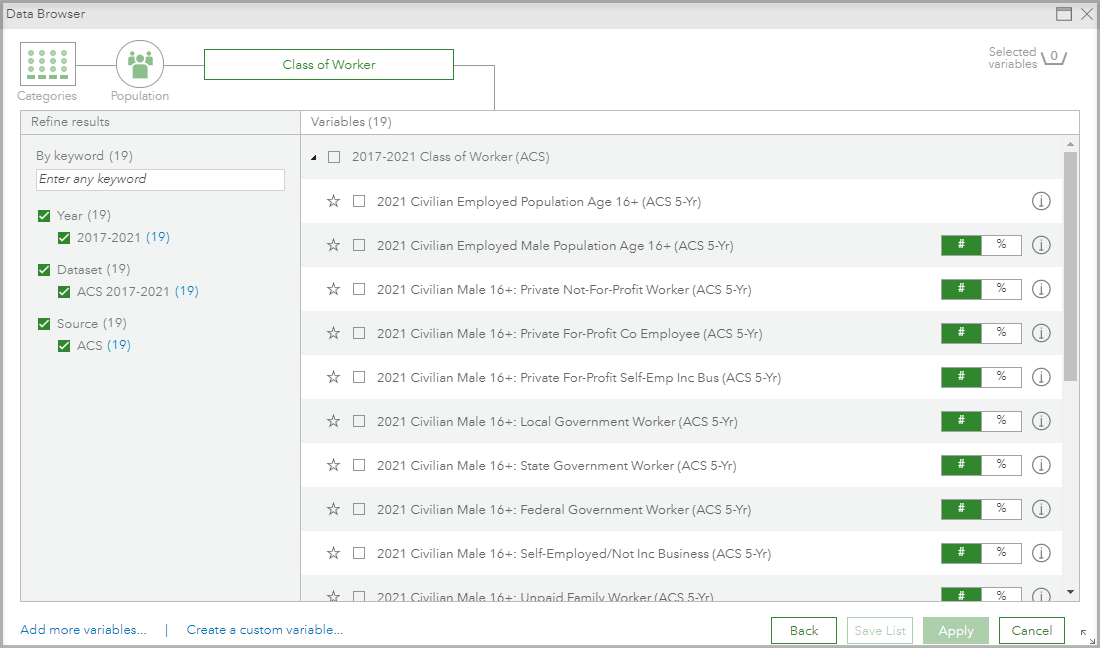Star the Private Not-For-Profit Worker variable
The image size is (1100, 648).
[333, 289]
